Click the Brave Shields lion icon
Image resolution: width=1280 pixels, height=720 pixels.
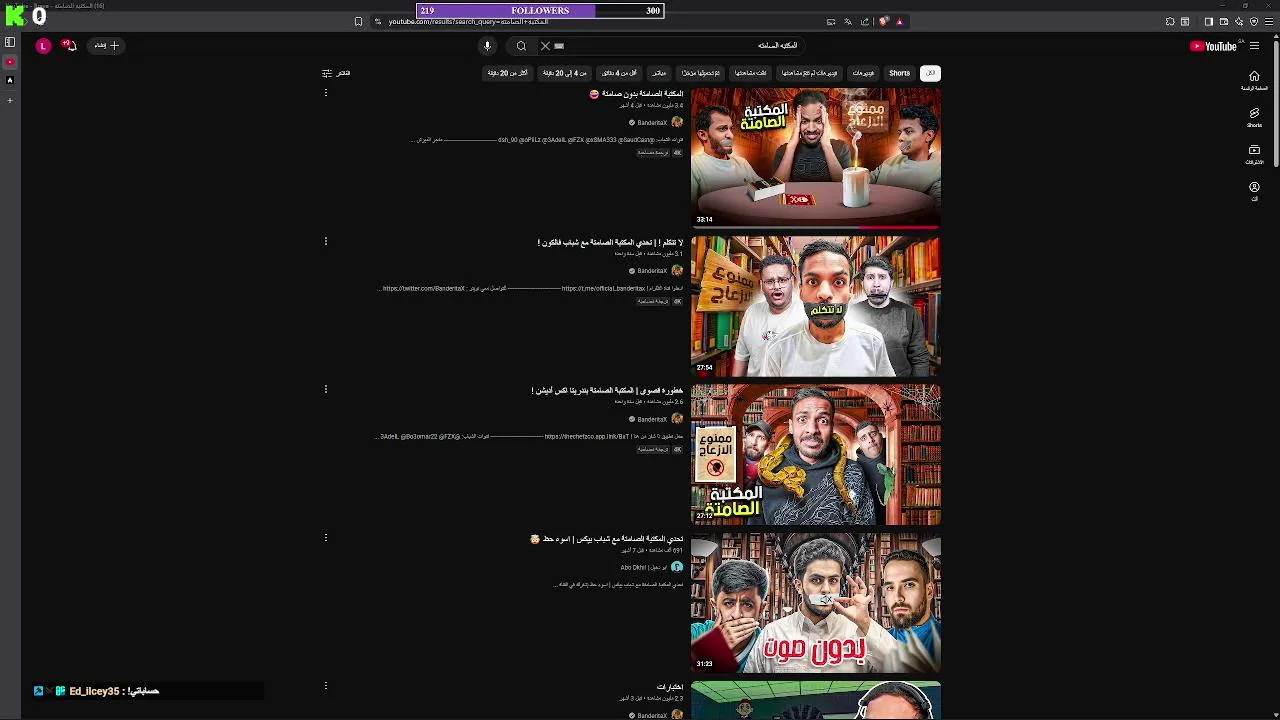(884, 22)
